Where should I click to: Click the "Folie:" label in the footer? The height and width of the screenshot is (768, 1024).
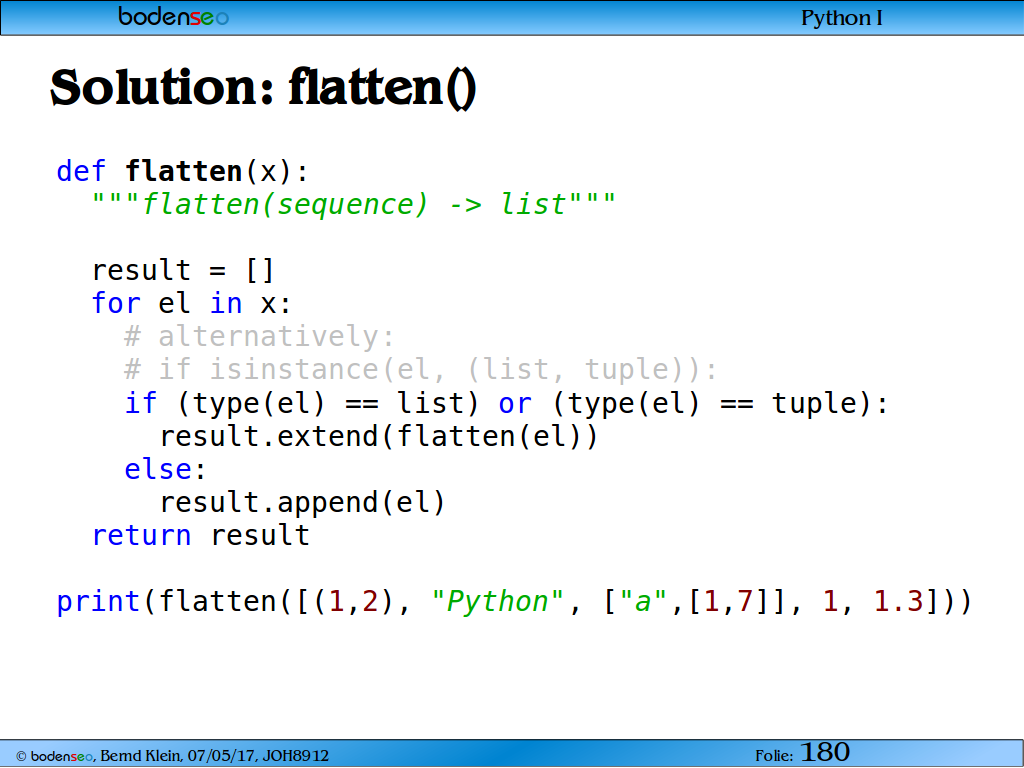click(774, 756)
